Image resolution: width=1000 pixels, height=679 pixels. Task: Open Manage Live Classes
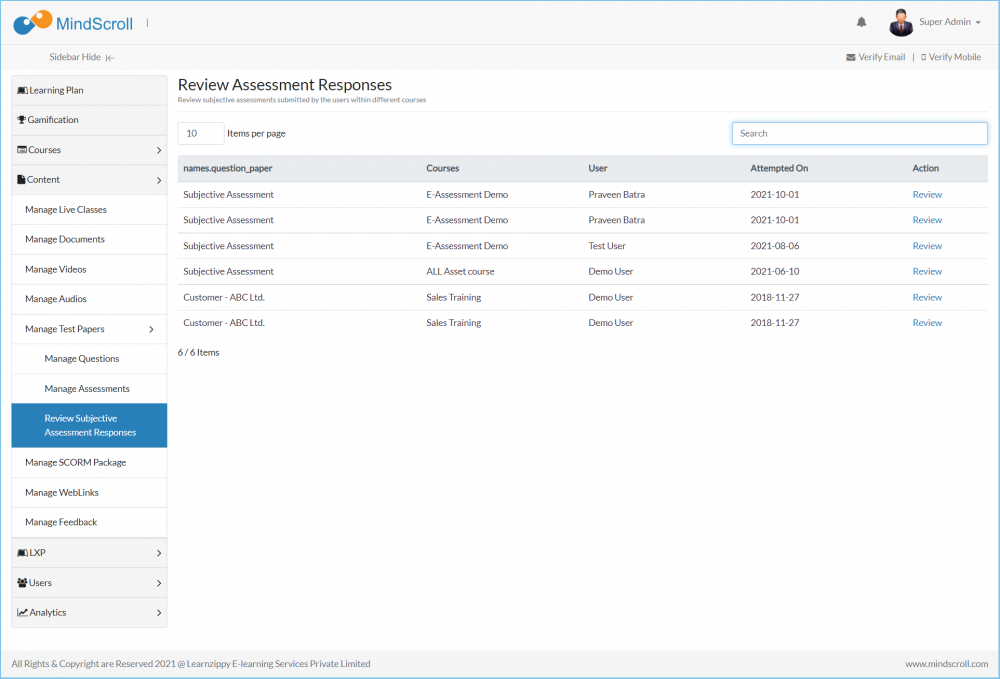[x=89, y=210]
